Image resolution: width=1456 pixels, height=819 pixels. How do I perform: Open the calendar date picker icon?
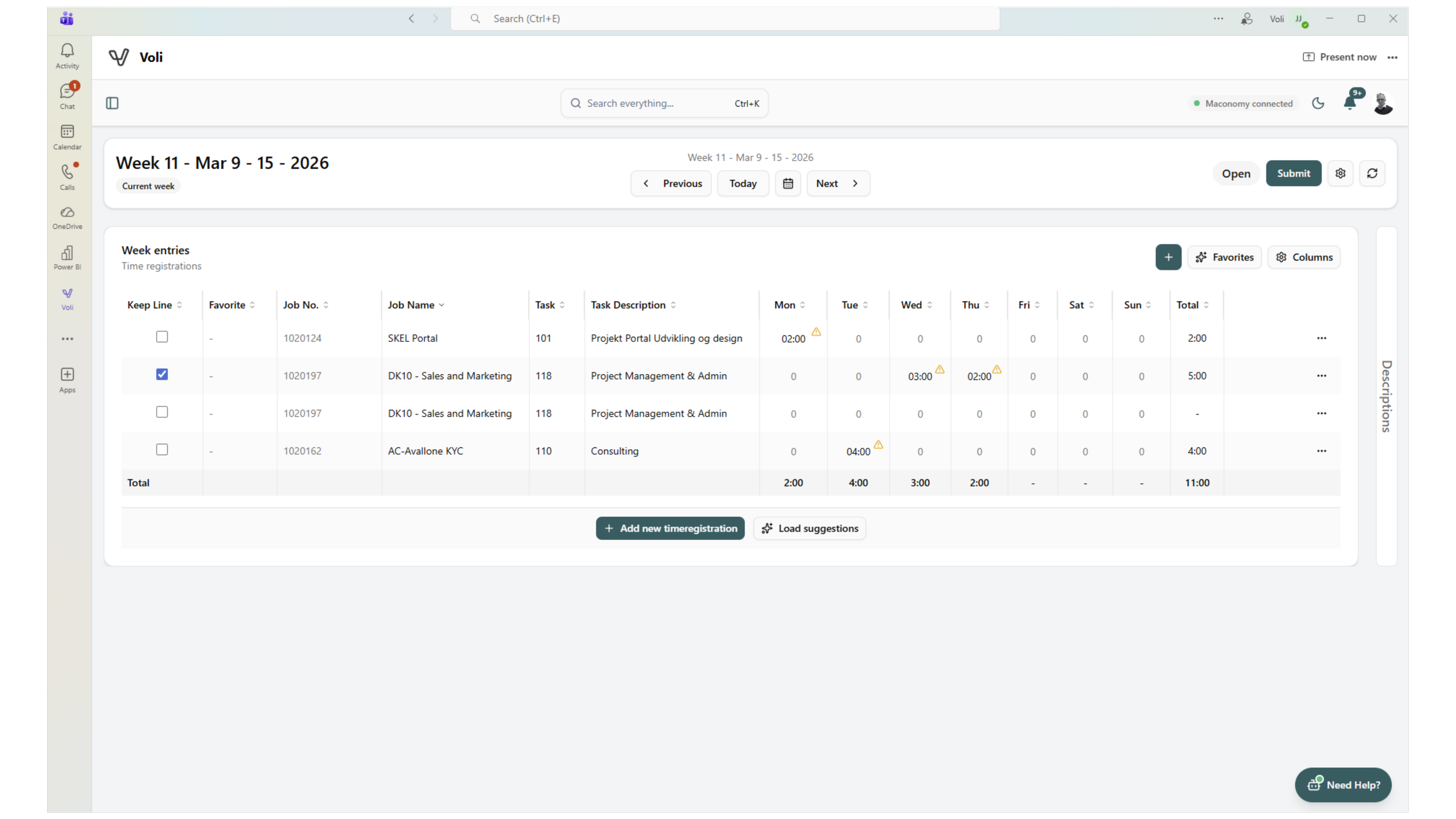(787, 183)
